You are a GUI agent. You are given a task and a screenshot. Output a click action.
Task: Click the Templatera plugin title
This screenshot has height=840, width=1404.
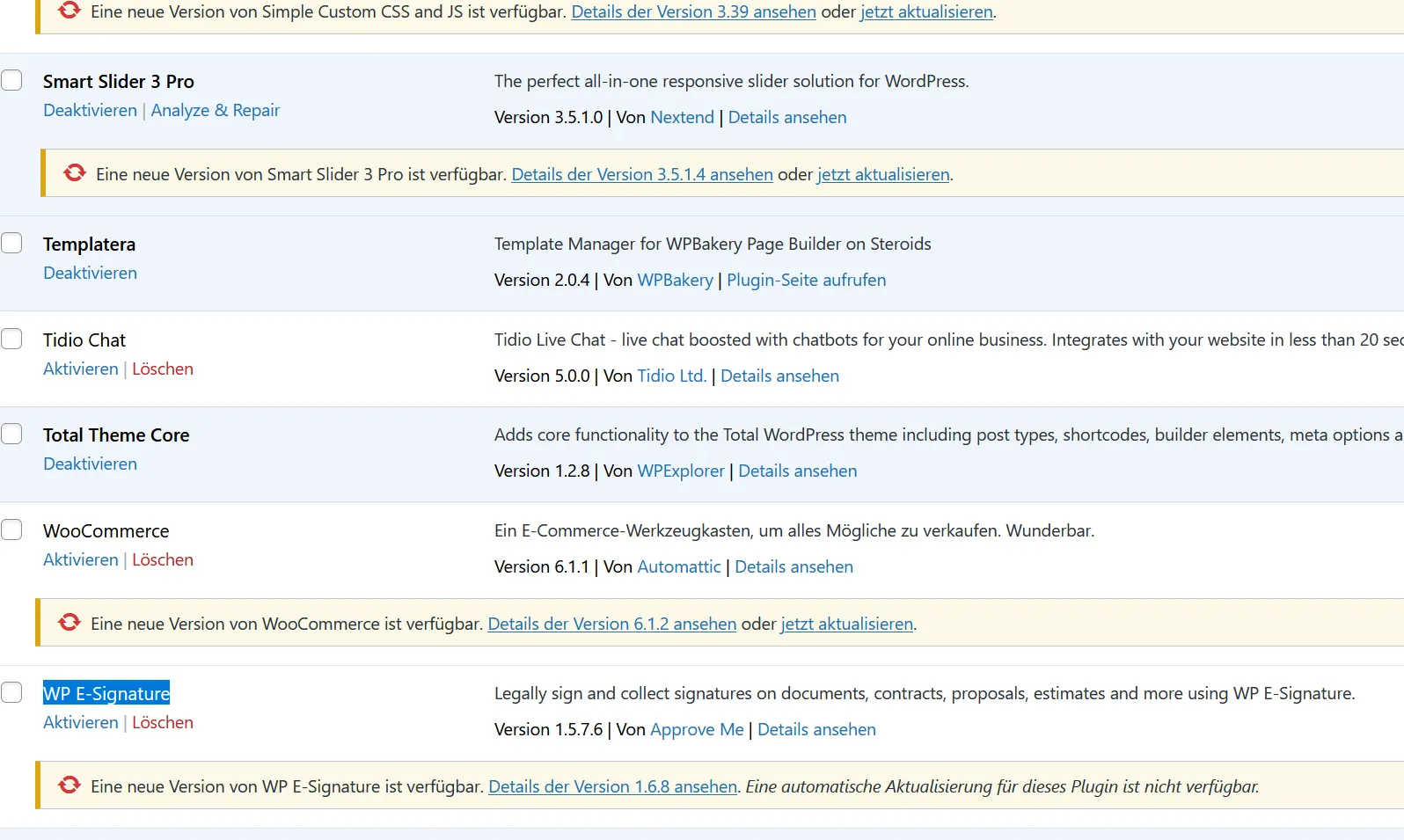(x=90, y=244)
